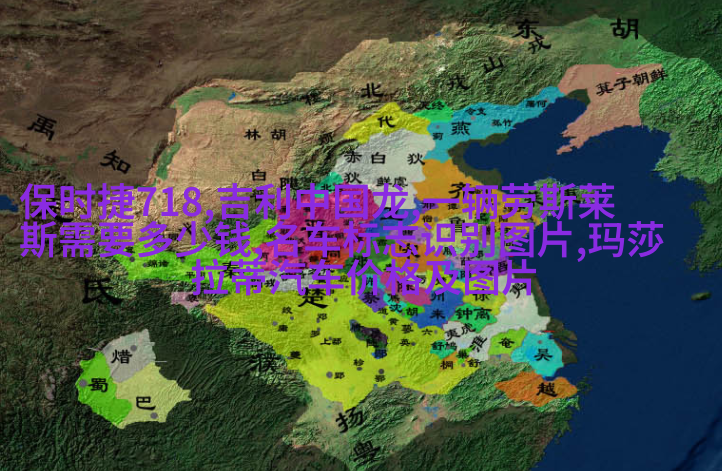Image resolution: width=722 pixels, height=471 pixels.
Task: Click the 桐 label
Action: [x=446, y=365]
